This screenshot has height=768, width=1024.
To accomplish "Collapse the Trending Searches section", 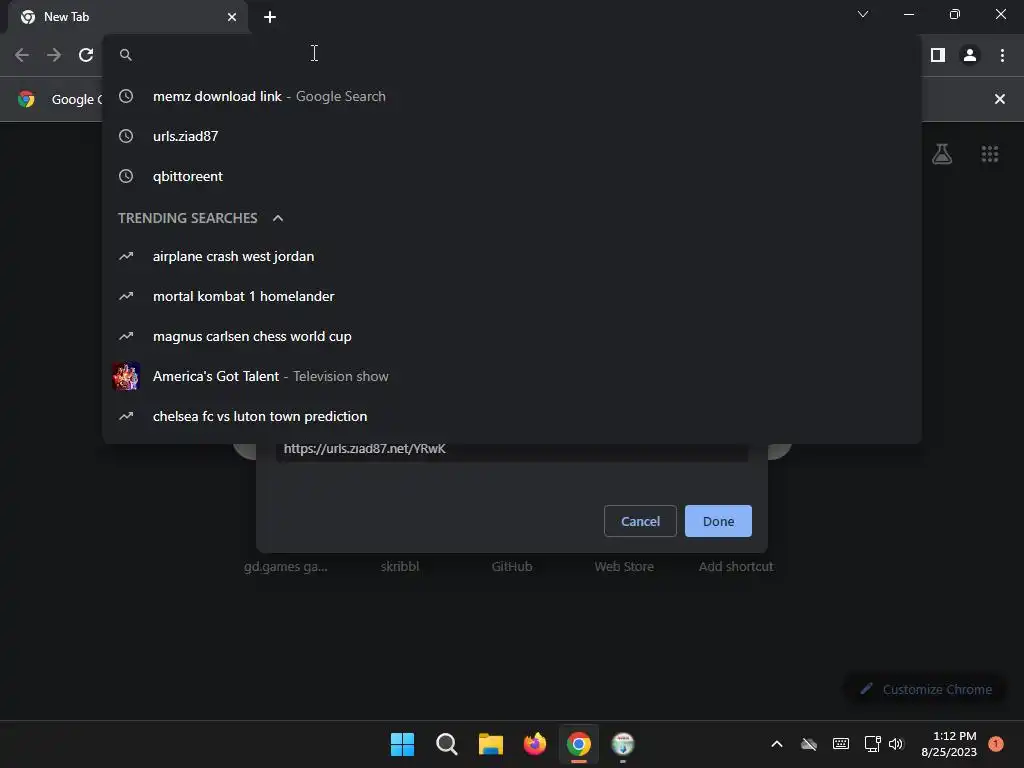I will 278,218.
